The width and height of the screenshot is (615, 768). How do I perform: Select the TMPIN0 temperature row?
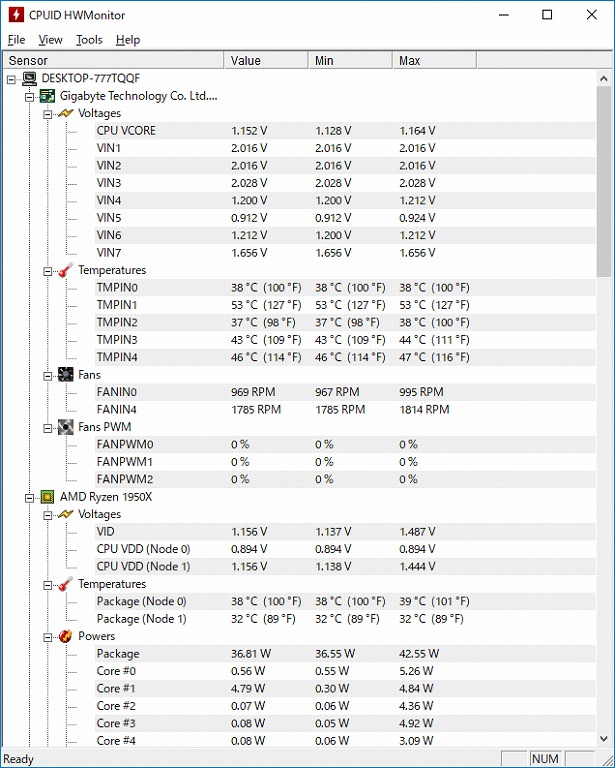(x=345, y=288)
